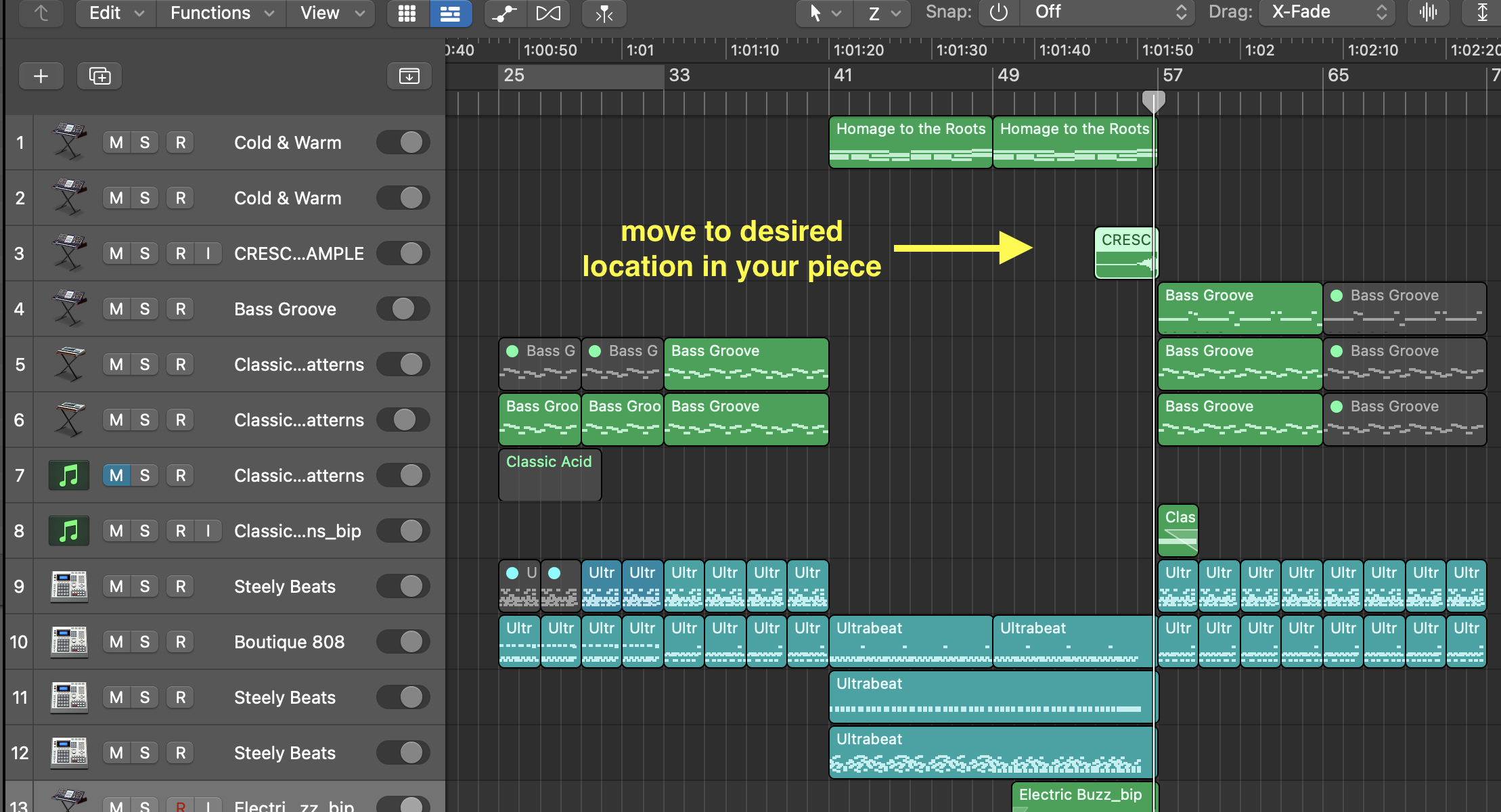Open the Drag mode X-Fade dropdown
1501x812 pixels.
(x=1326, y=12)
